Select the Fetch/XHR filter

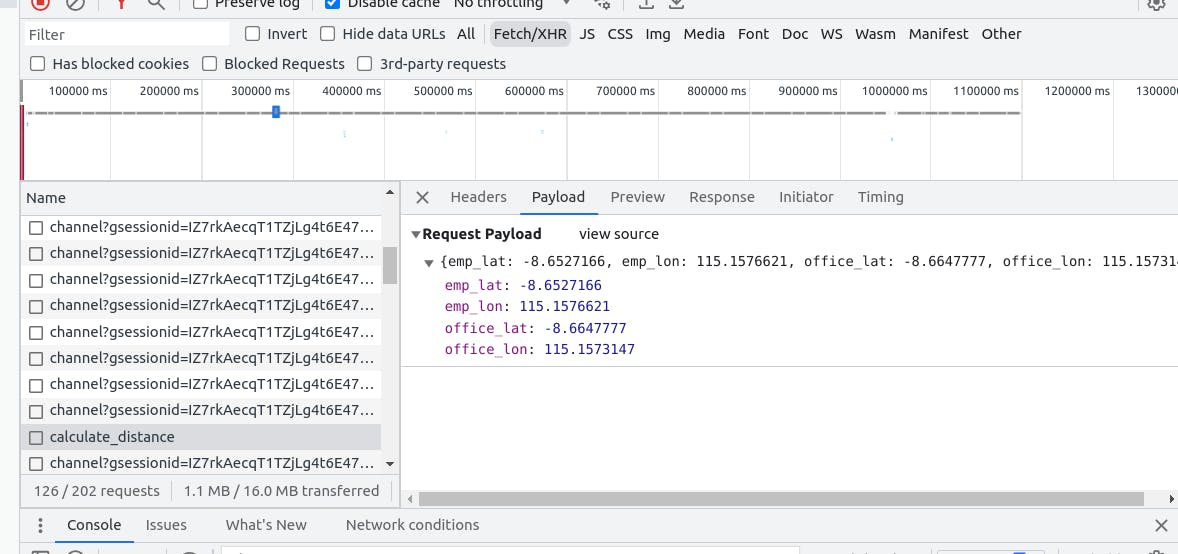[530, 34]
